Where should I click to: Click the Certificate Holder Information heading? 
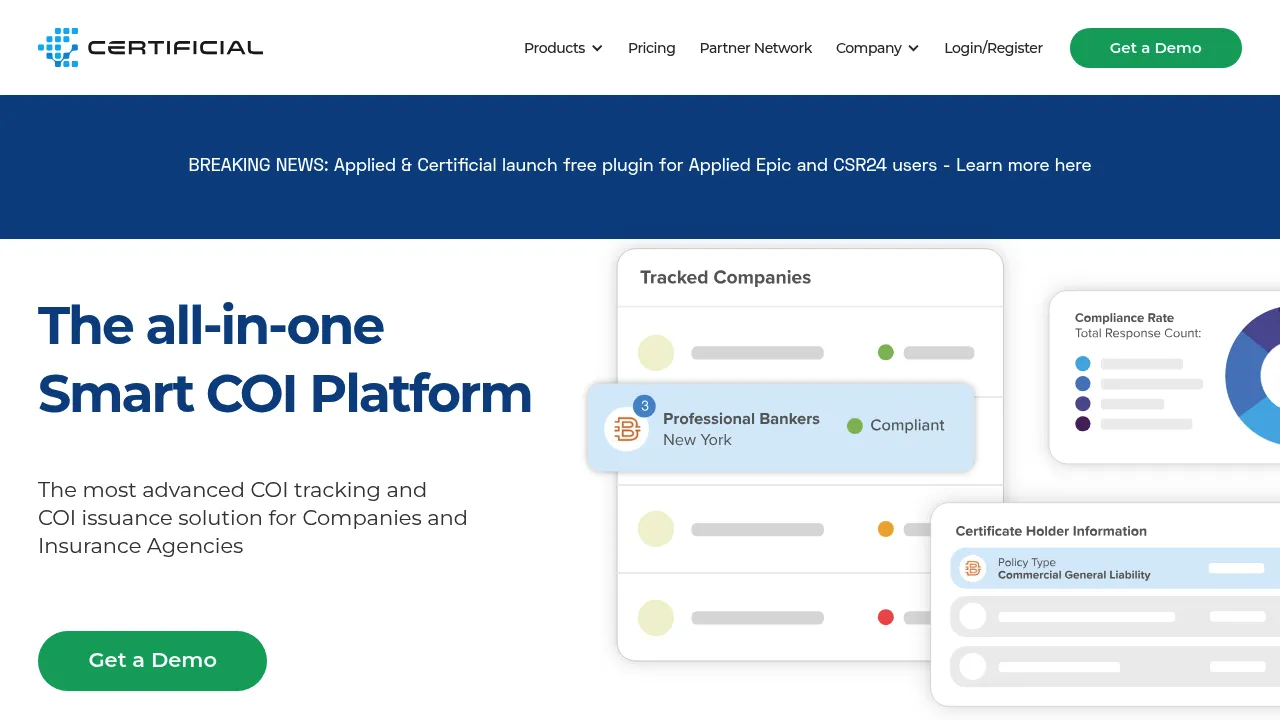[1051, 531]
